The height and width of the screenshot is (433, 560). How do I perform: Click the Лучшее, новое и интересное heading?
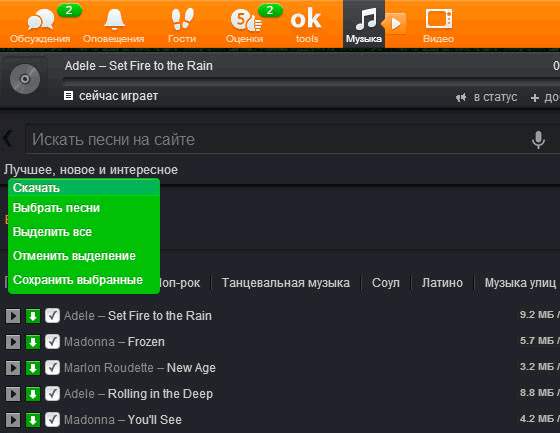coord(91,170)
